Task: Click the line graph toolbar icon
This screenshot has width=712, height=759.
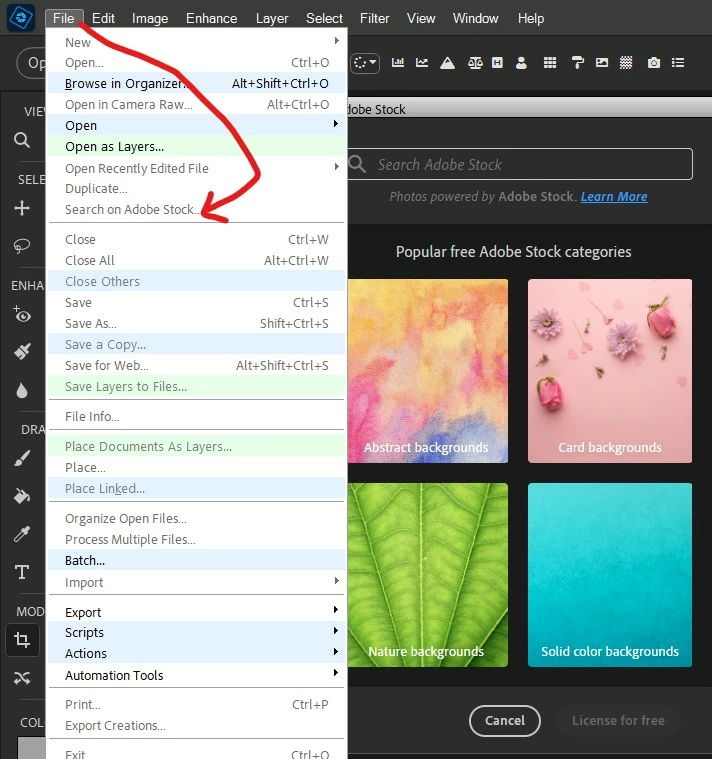Action: click(x=422, y=62)
